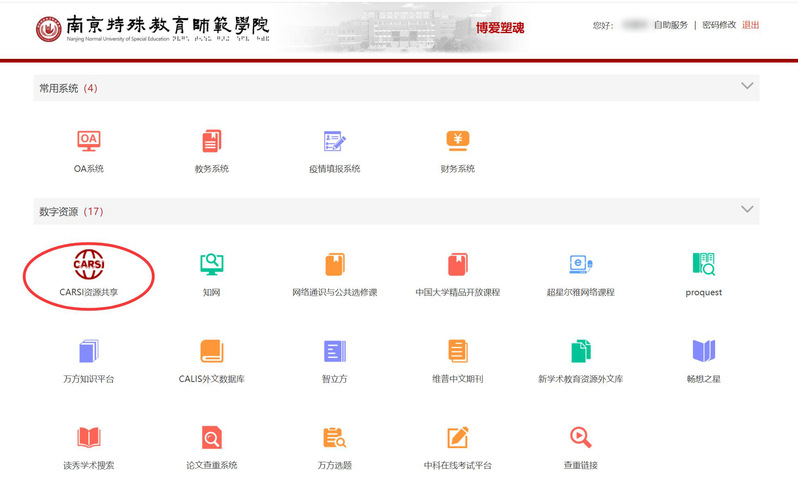
Task: Open the 论文查重系统 icon
Action: point(211,438)
